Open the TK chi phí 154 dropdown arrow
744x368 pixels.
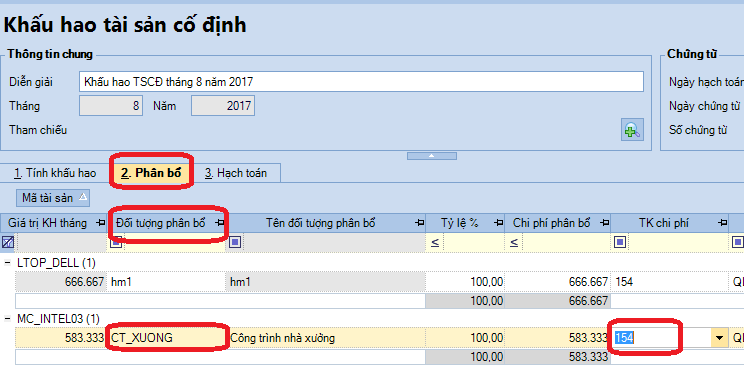[720, 338]
